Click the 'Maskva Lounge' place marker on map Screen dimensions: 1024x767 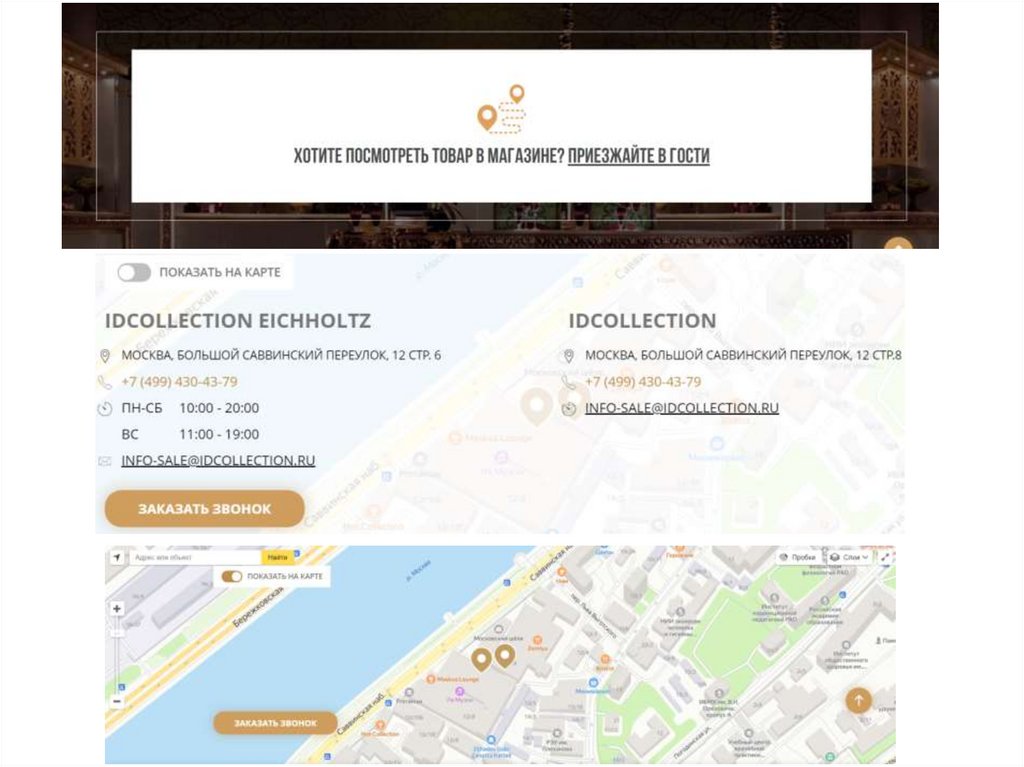(453, 679)
